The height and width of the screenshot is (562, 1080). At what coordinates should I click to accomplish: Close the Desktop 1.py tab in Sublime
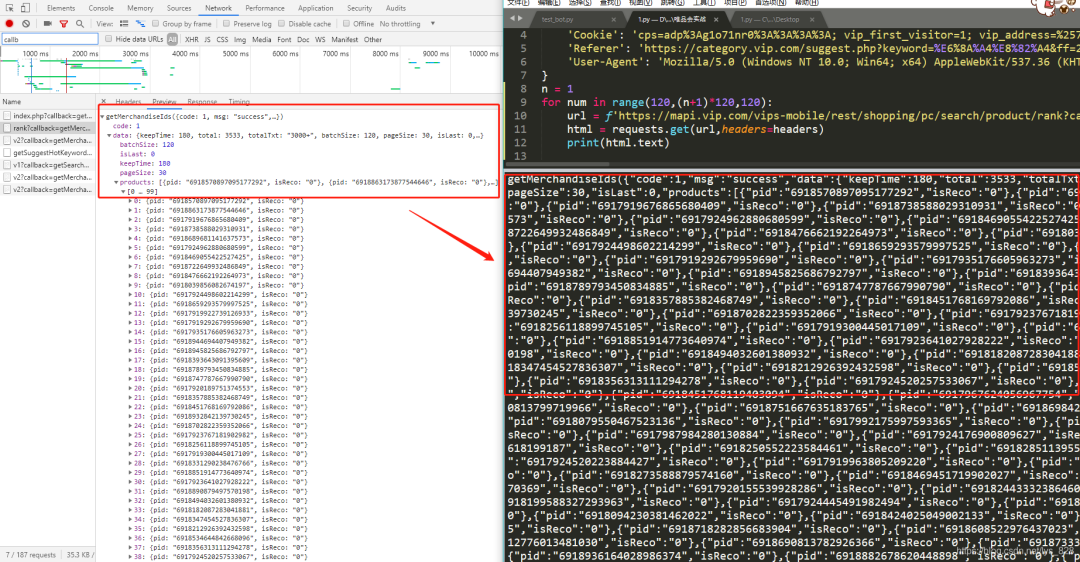(x=812, y=19)
